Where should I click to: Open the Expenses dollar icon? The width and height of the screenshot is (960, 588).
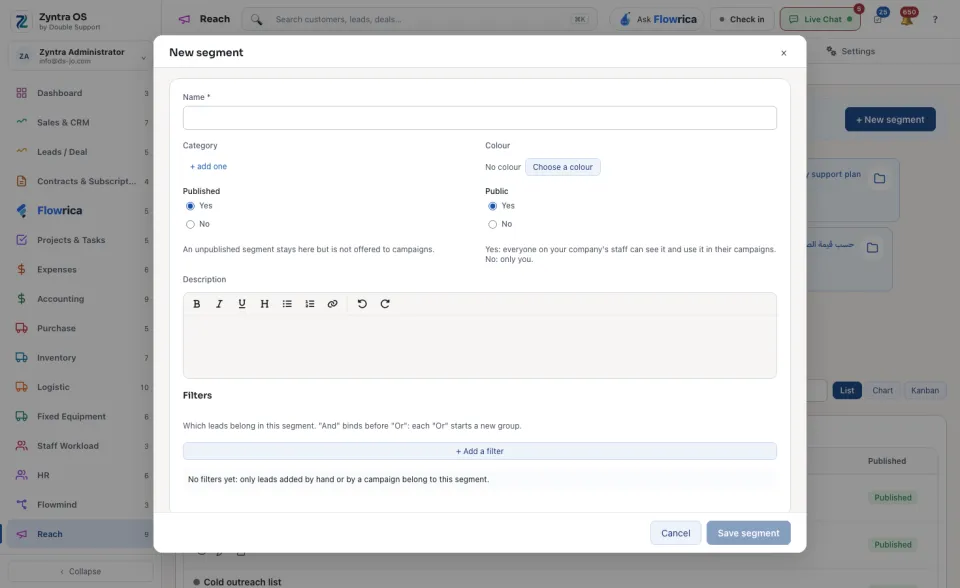coord(21,270)
